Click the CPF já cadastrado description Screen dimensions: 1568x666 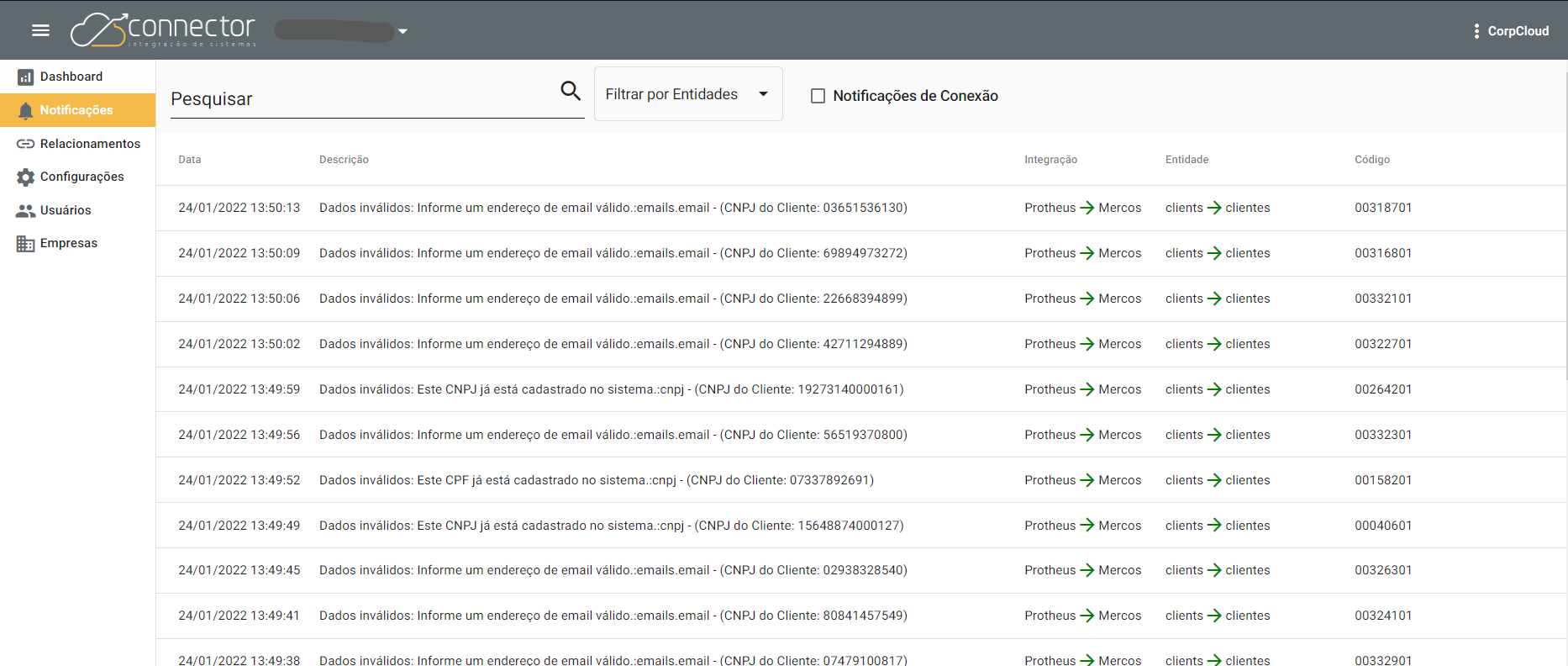pyautogui.click(x=597, y=480)
